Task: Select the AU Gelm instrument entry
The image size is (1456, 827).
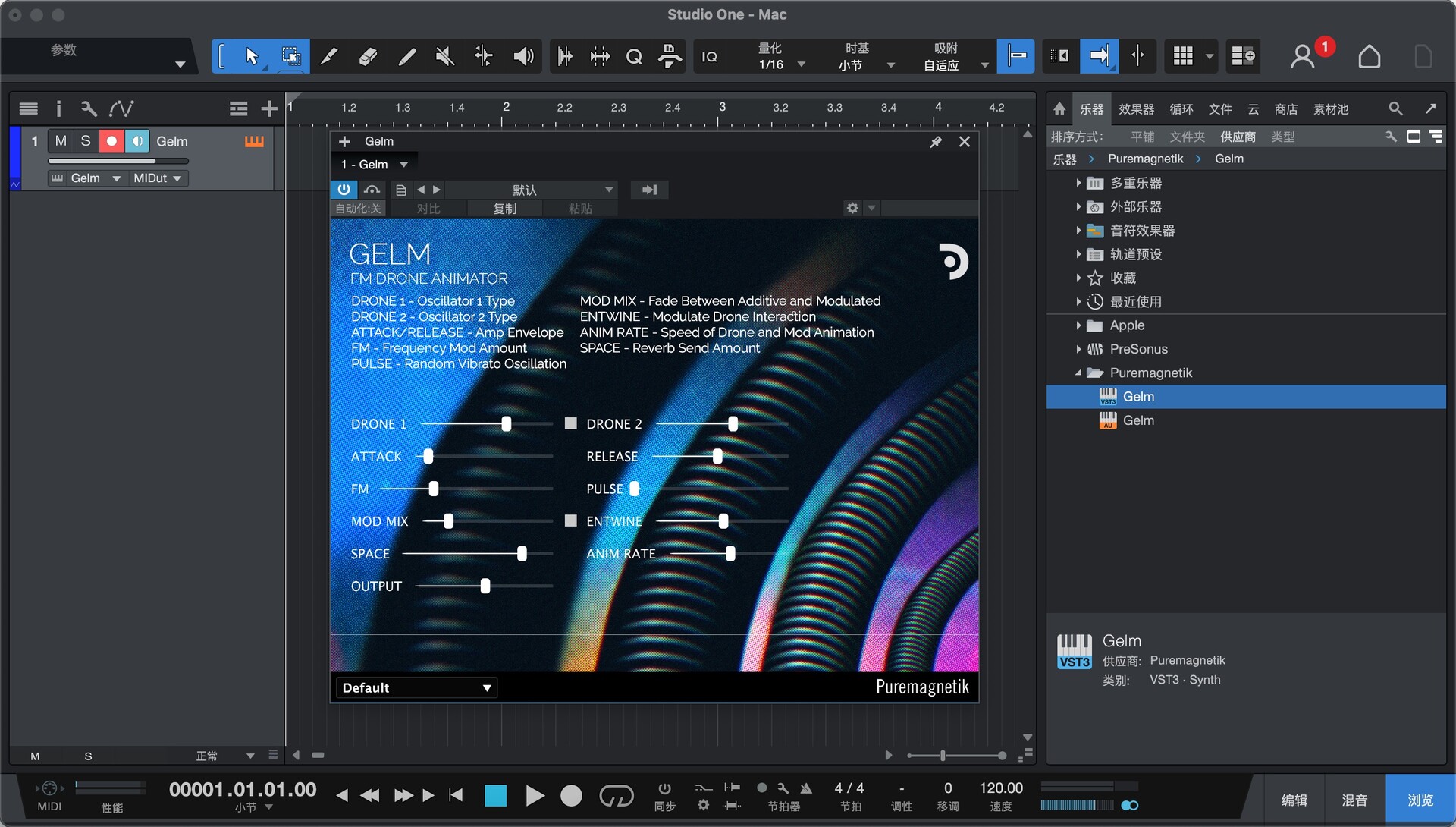Action: click(1247, 420)
